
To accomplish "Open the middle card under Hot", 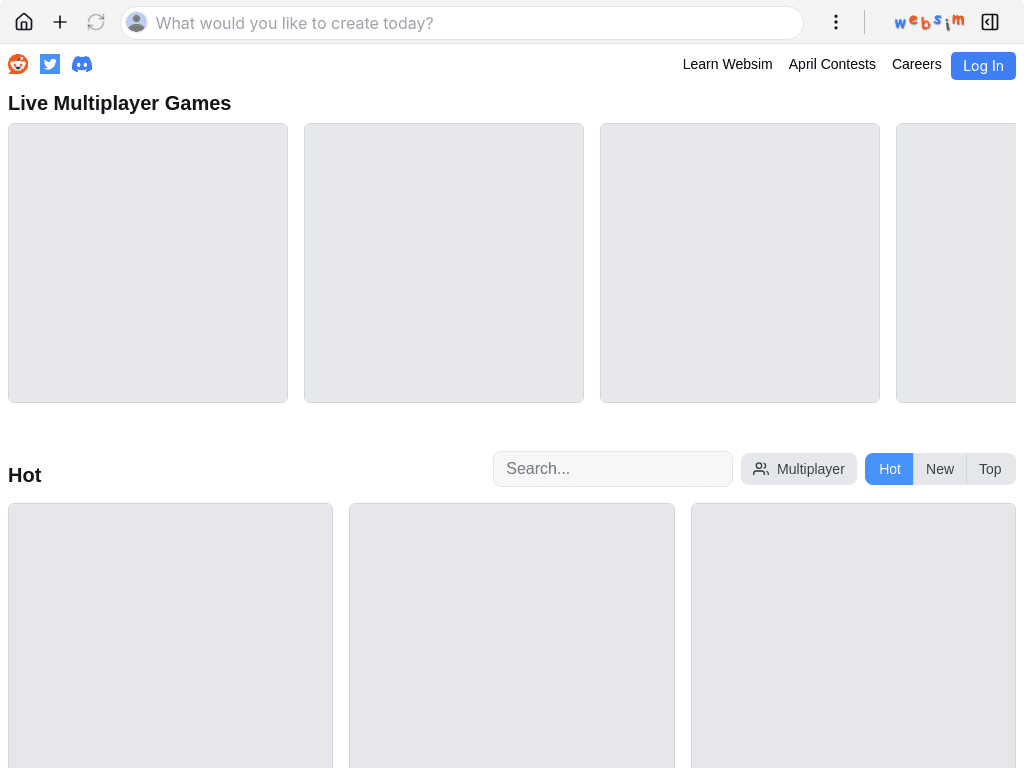I will click(512, 635).
